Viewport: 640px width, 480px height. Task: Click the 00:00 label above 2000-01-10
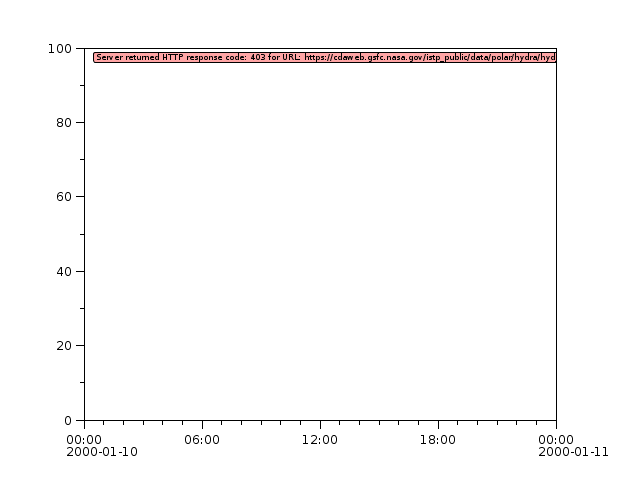point(84,439)
